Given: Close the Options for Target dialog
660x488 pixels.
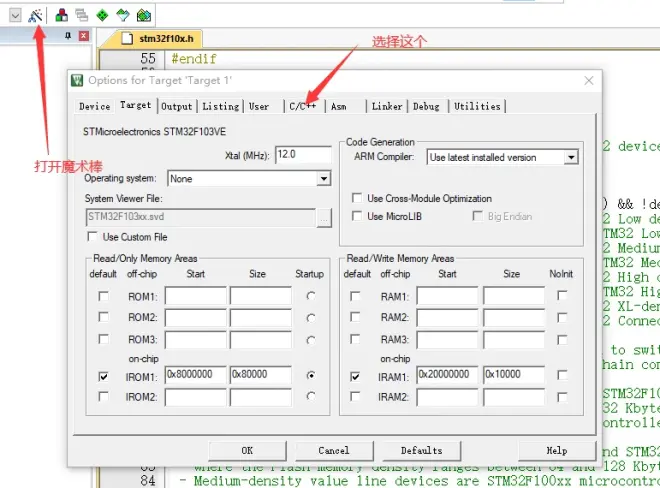Looking at the screenshot, I should (x=589, y=80).
